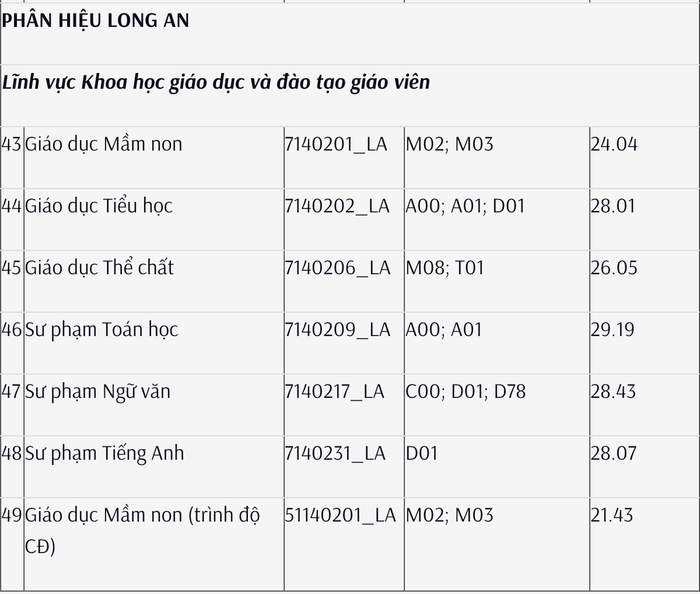The image size is (700, 594).
Task: Select code 7140231_LA
Action: (x=335, y=453)
